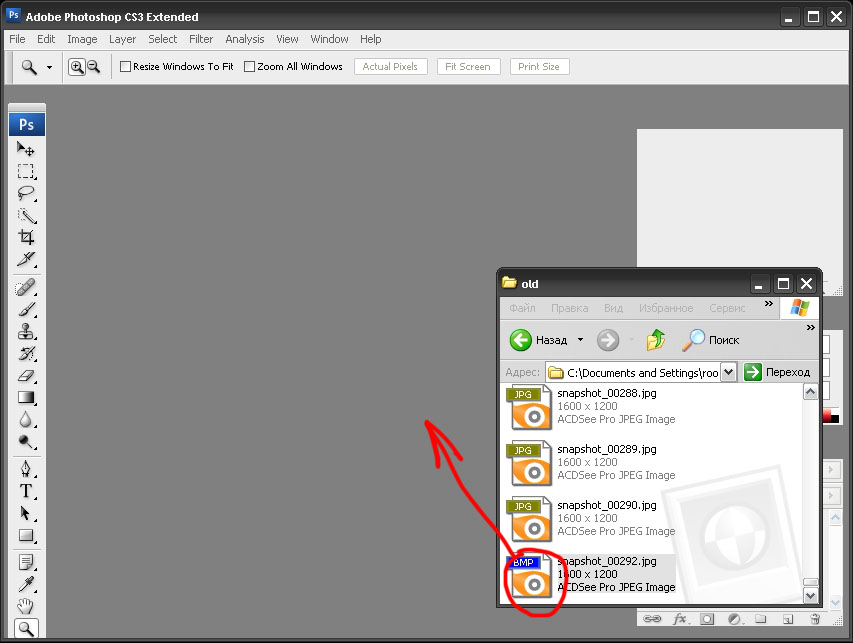Click the Actual Pixels button
This screenshot has height=643, width=853.
[390, 67]
